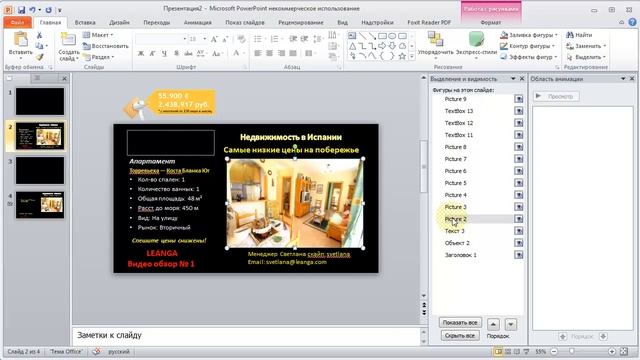The height and width of the screenshot is (360, 640).
Task: Toggle visibility of Заголовок 1
Action: [x=518, y=255]
